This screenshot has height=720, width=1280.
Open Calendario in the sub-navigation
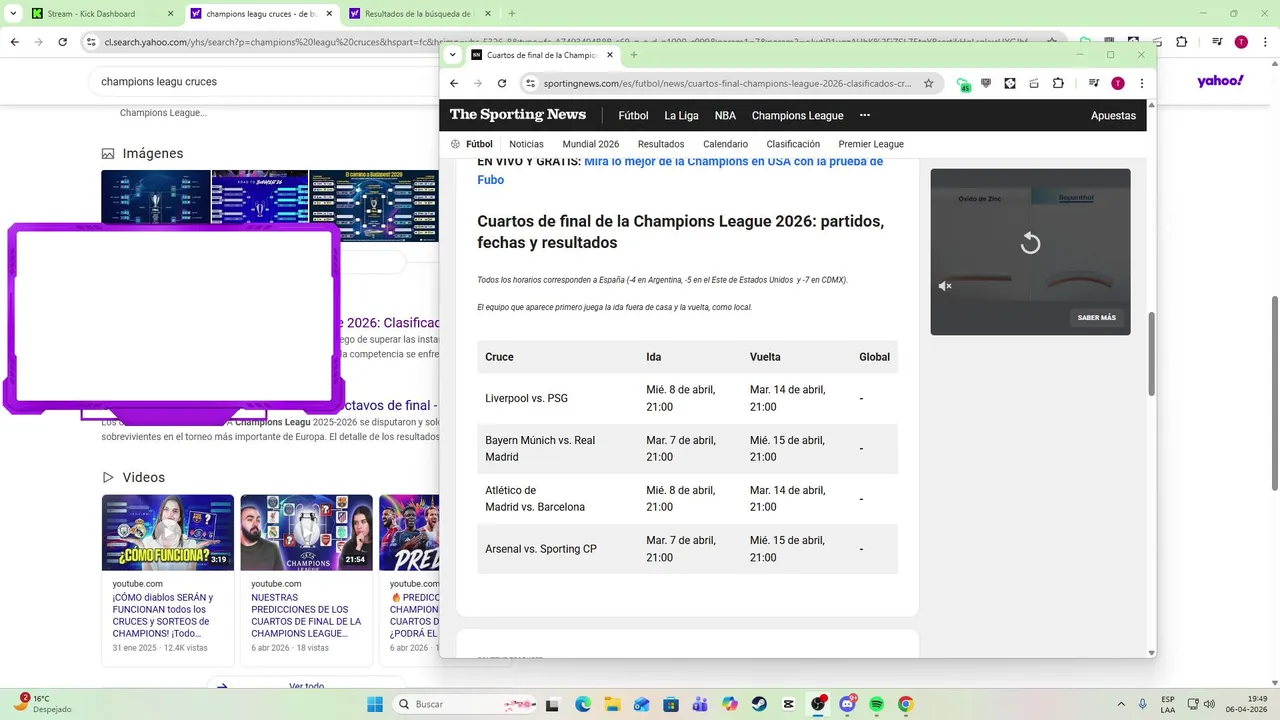(x=725, y=144)
